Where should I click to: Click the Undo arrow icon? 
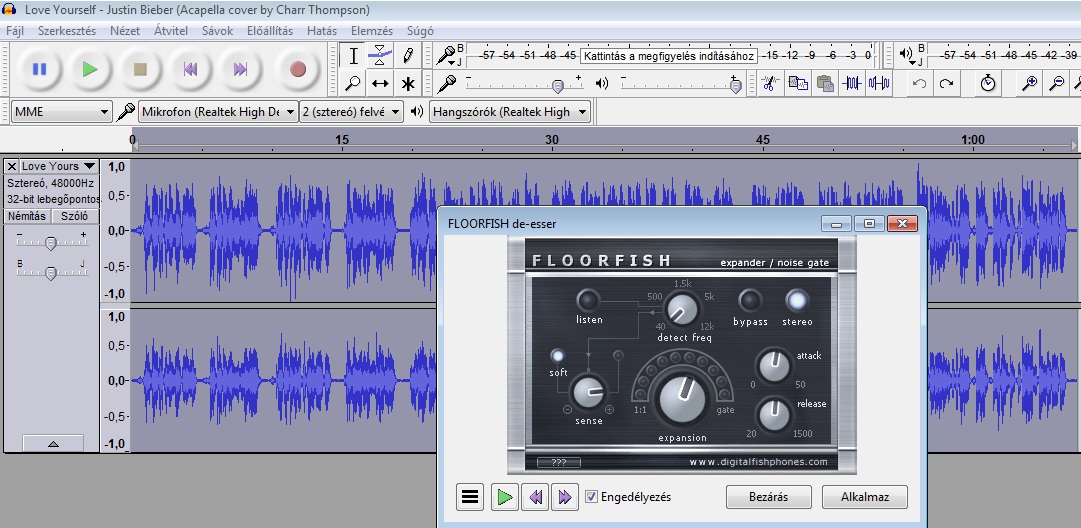tap(919, 83)
